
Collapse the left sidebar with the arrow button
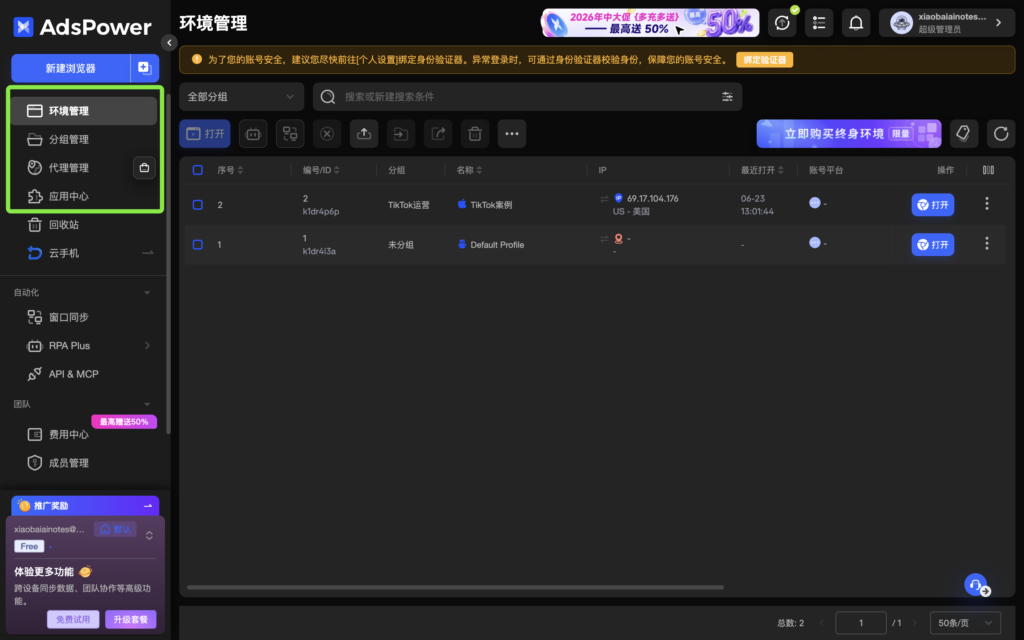click(169, 42)
